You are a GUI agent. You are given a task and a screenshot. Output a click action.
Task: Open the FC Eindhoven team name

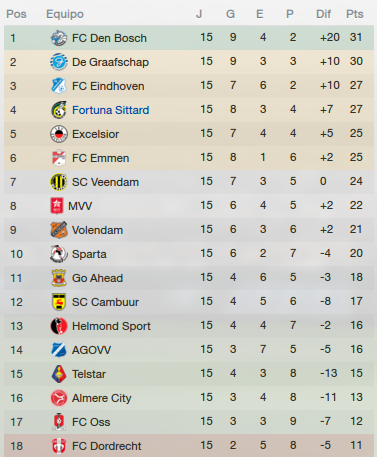point(108,86)
